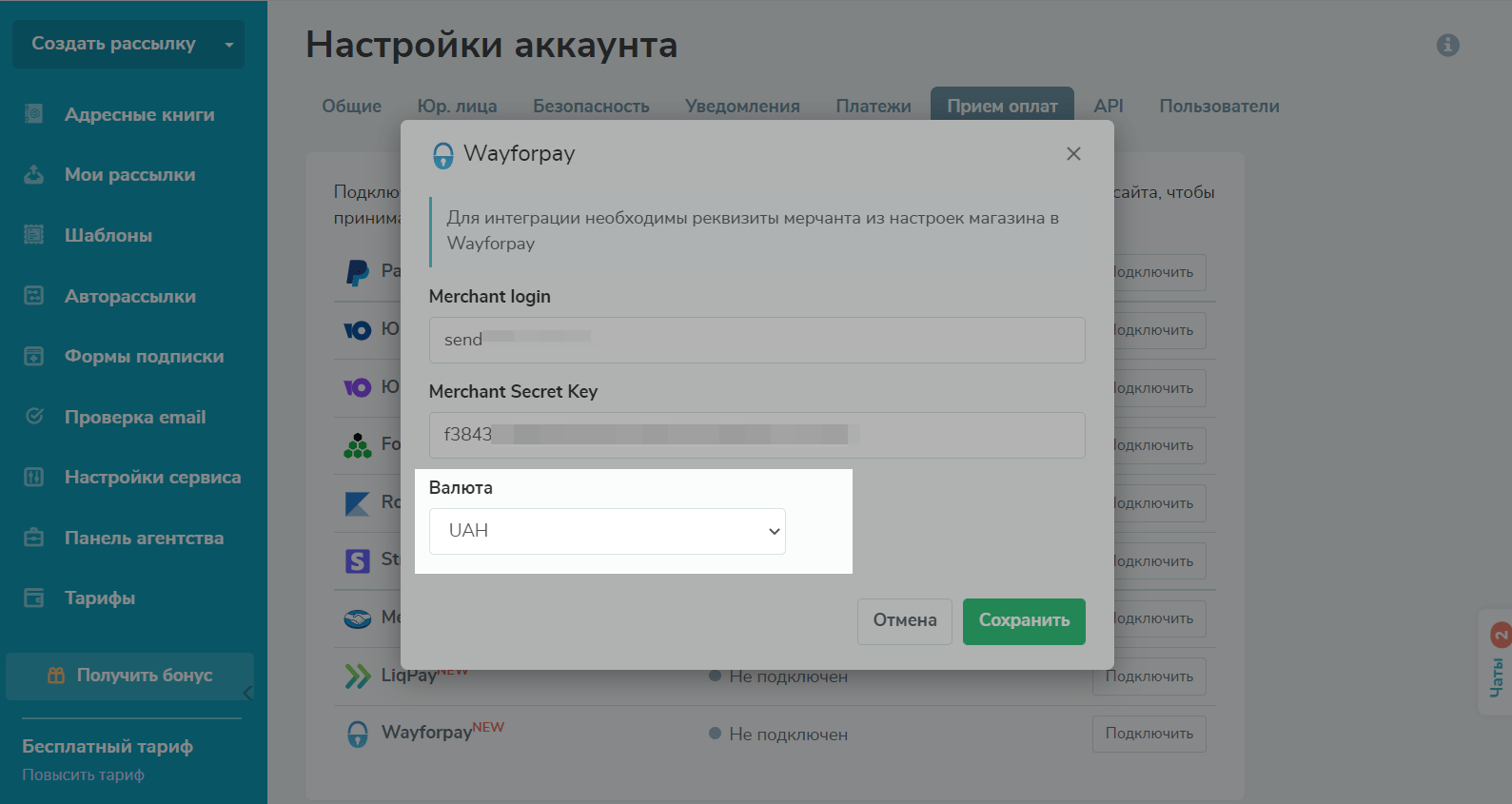1512x804 pixels.
Task: Collapse the sidebar with the arrow
Action: pos(247,693)
